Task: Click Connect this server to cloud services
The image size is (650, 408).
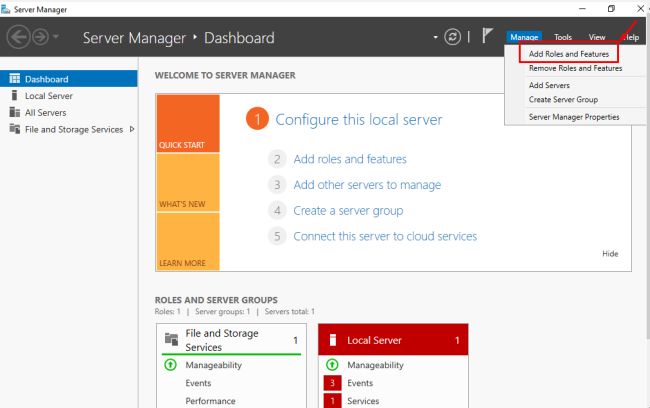Action: pyautogui.click(x=385, y=237)
